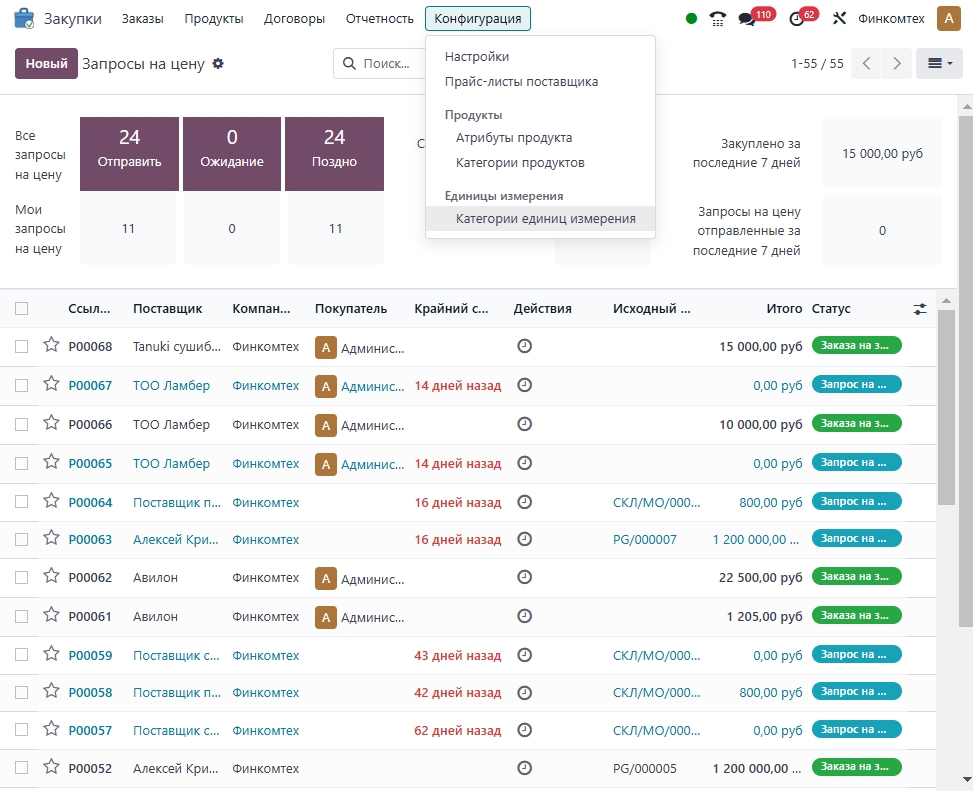Open activity clock for P00066 row
Image resolution: width=973 pixels, height=791 pixels.
point(524,423)
